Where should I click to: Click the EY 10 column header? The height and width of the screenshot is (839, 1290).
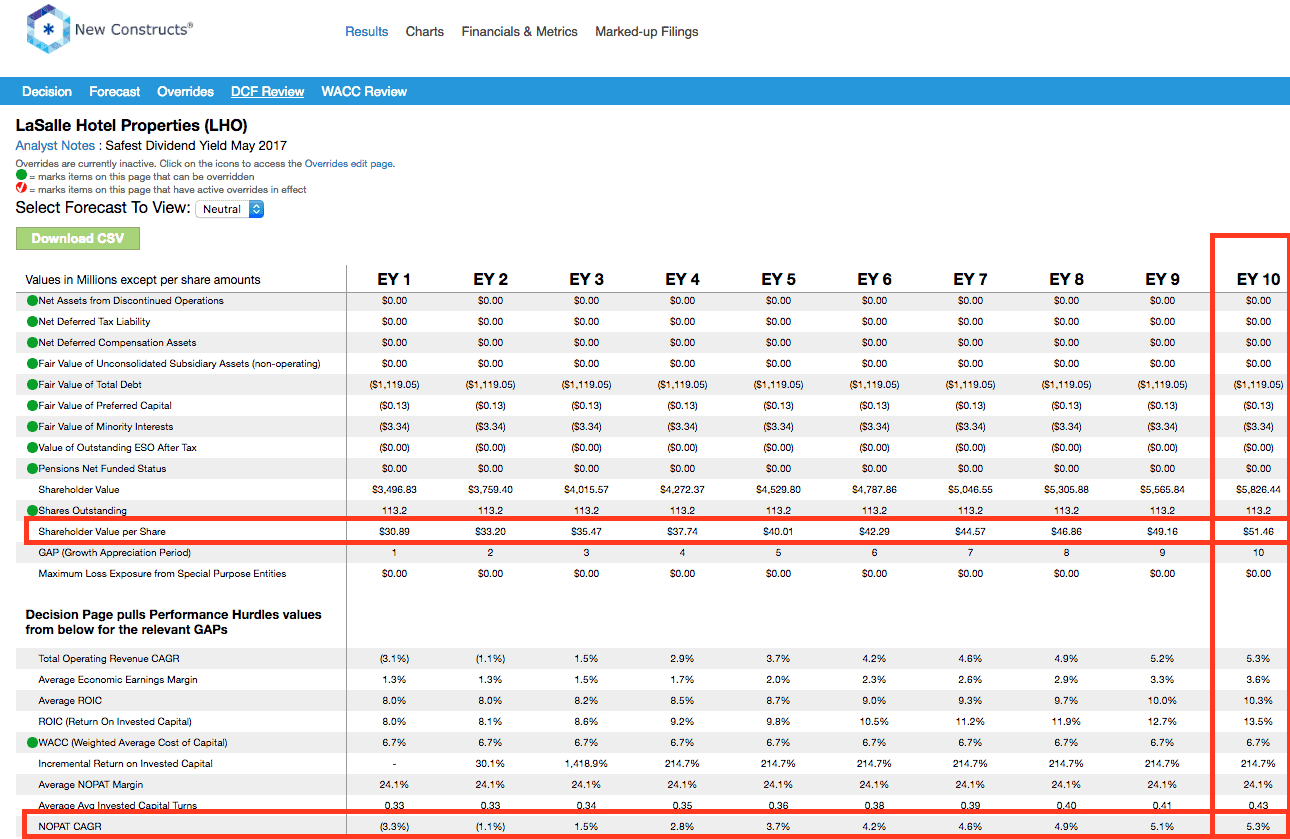point(1258,279)
